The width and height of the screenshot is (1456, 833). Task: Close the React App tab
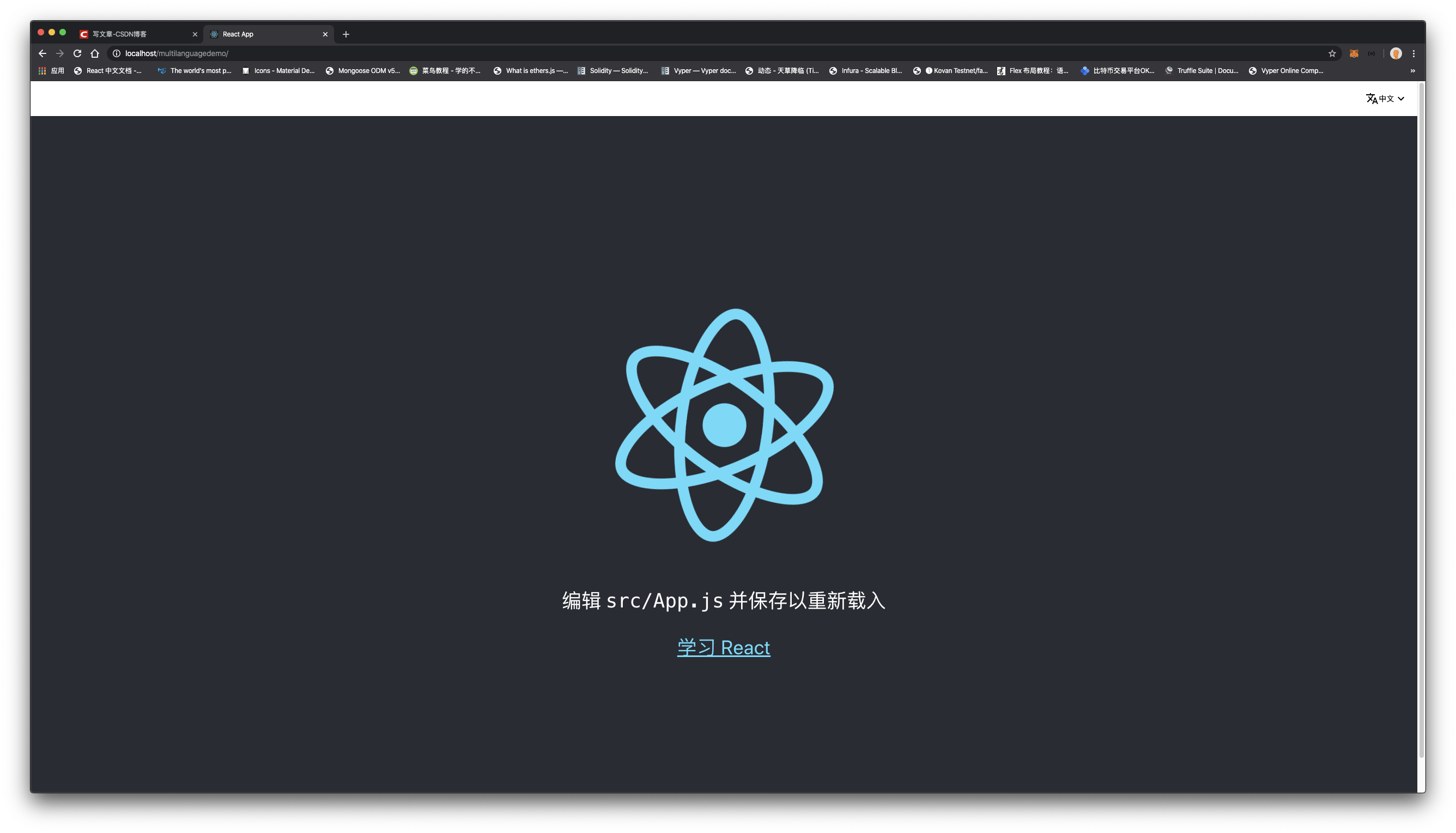(325, 34)
